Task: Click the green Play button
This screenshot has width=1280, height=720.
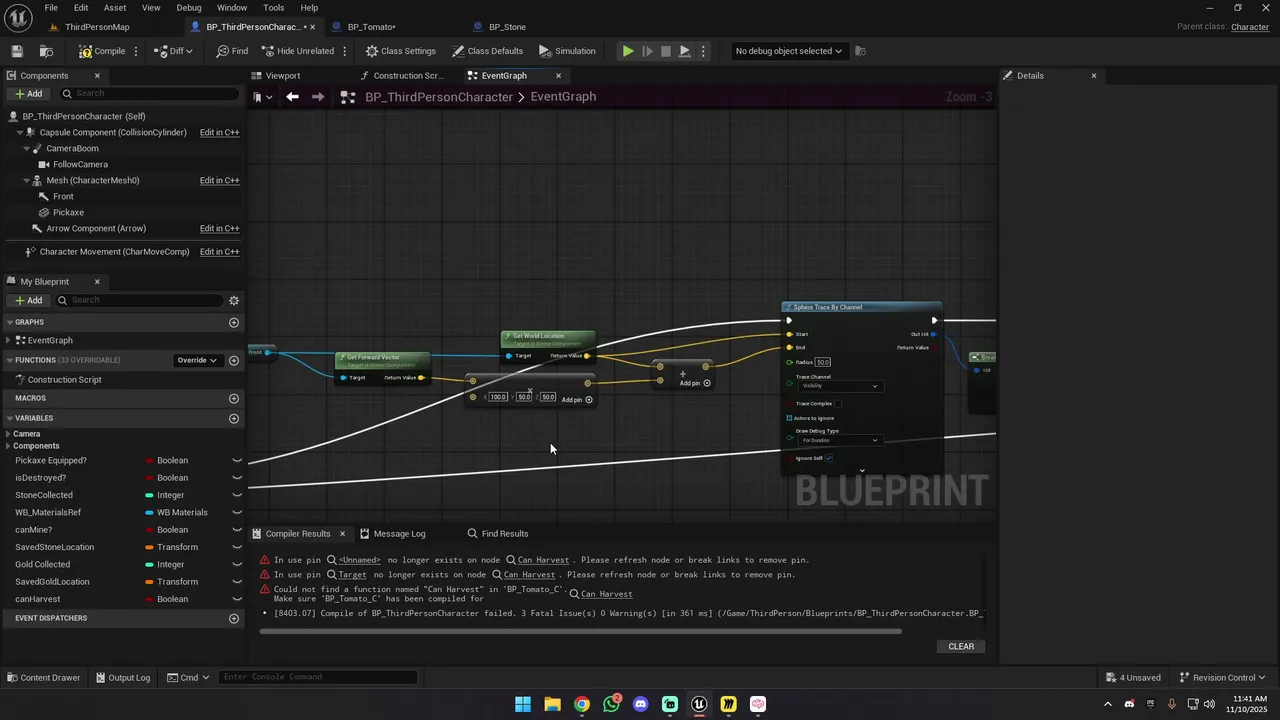Action: click(x=628, y=51)
